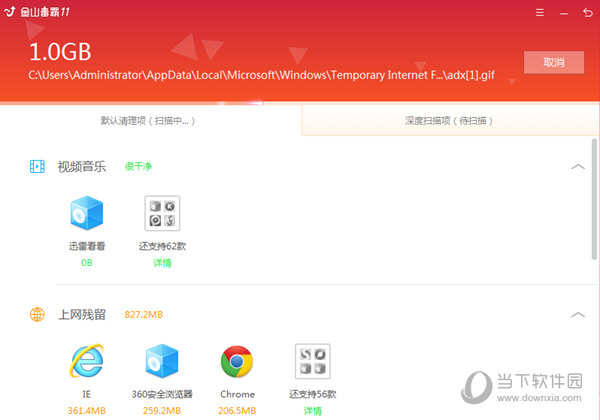The image size is (600, 420).
Task: Collapse the 上网残留 section
Action: click(577, 314)
